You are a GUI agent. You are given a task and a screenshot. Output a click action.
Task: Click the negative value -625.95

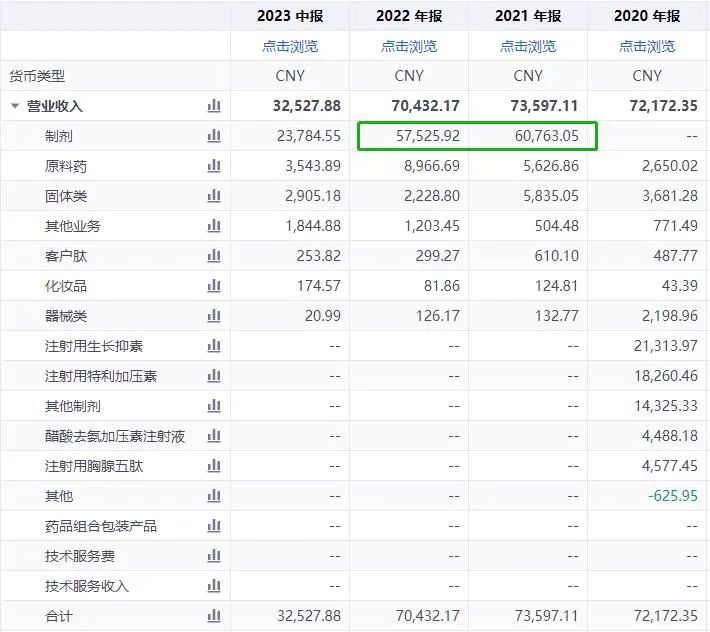click(673, 496)
